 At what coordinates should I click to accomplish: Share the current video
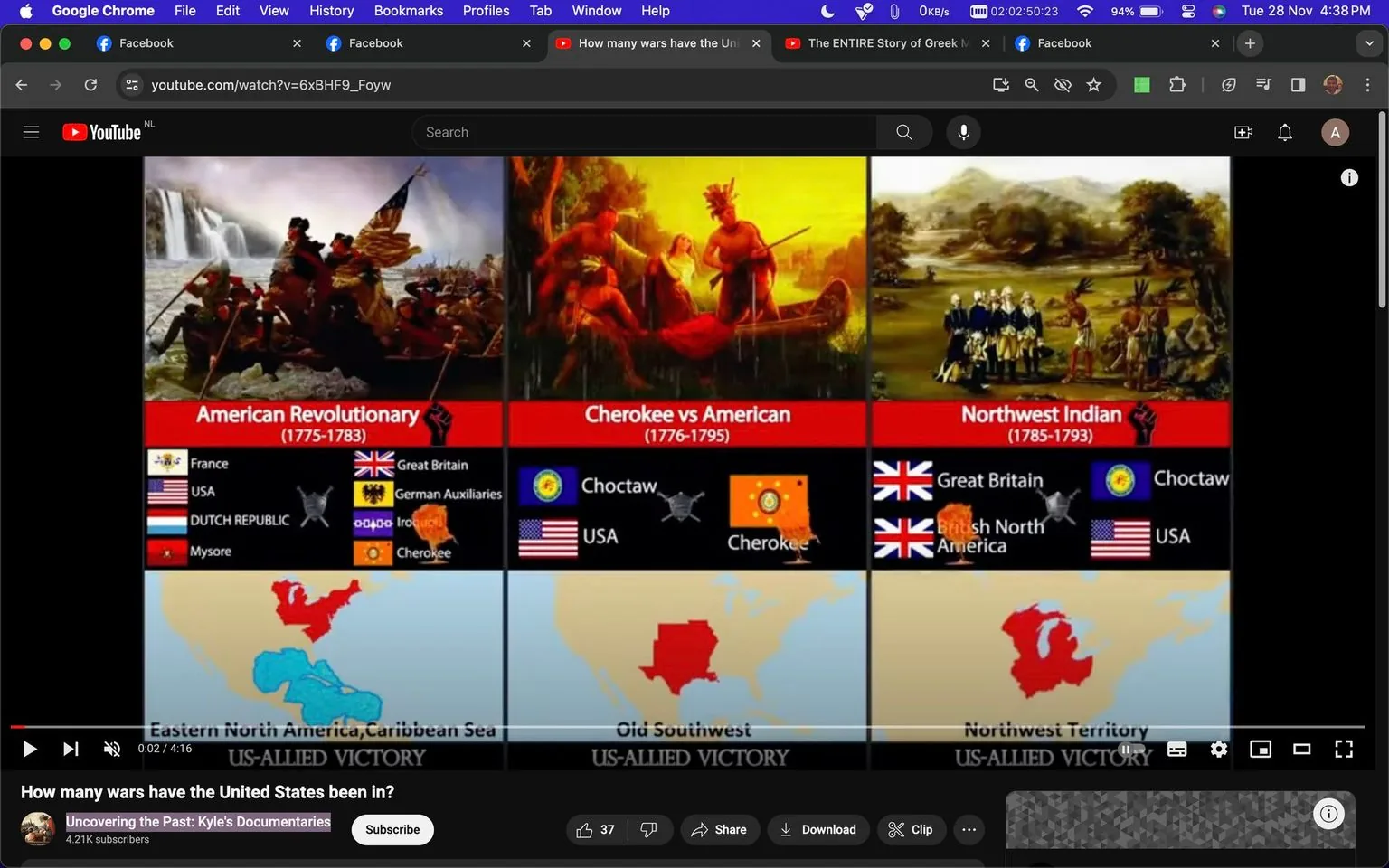coord(720,829)
